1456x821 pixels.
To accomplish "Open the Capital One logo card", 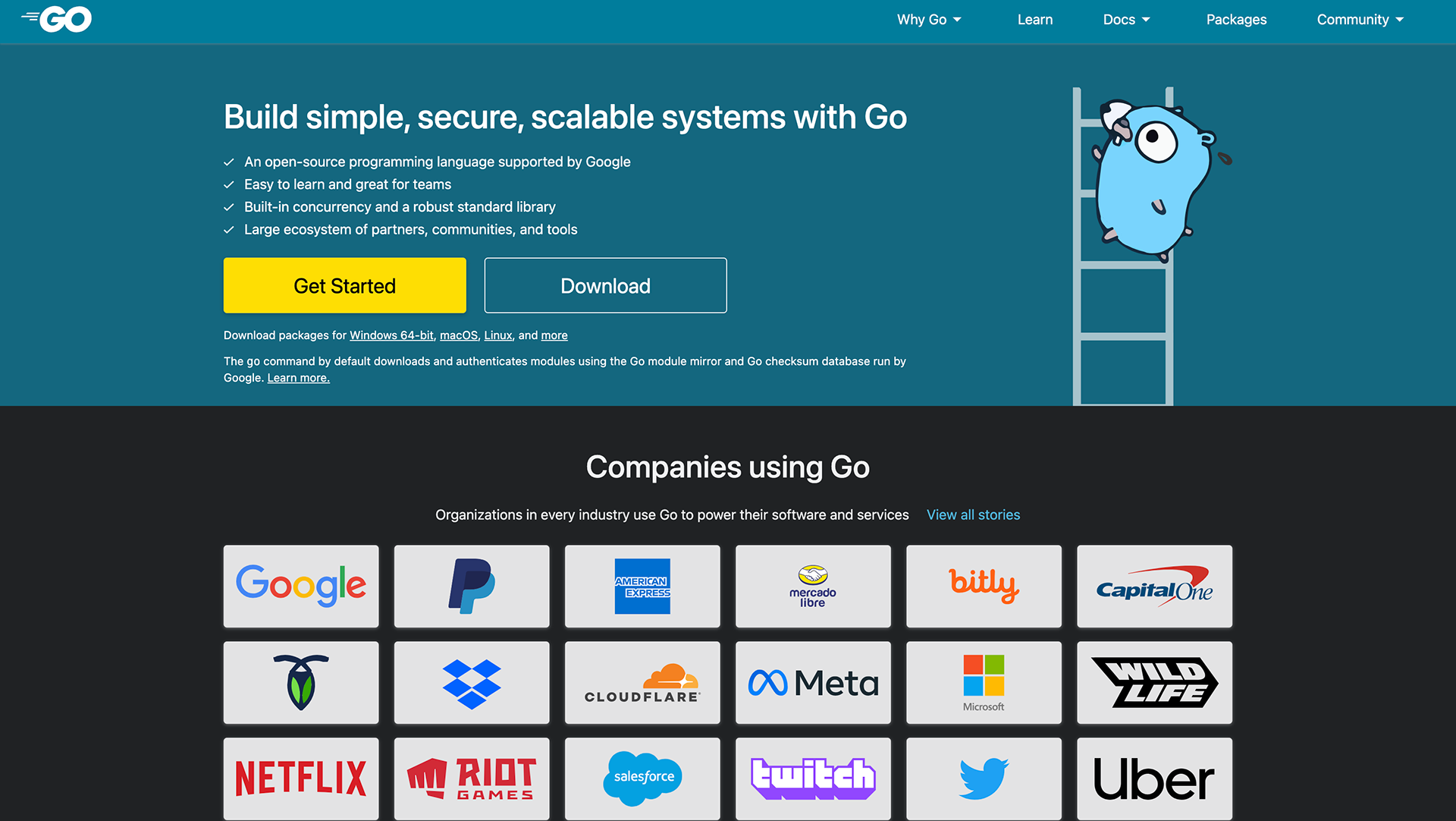I will point(1154,586).
